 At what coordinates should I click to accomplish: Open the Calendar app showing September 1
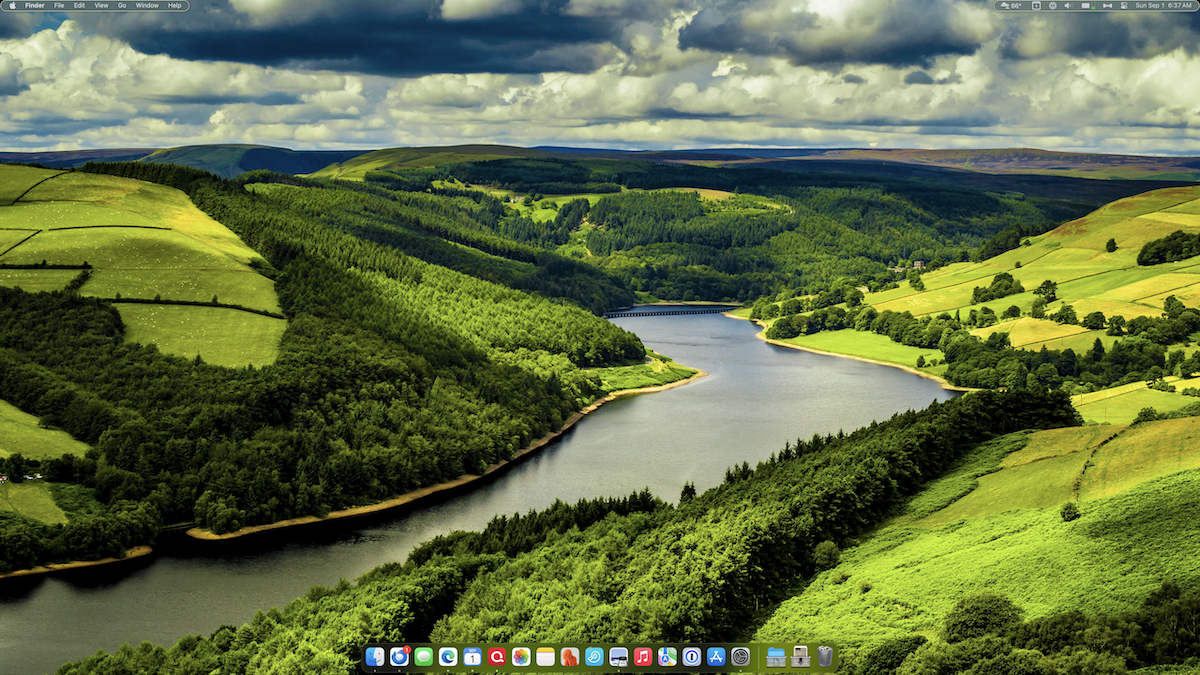[471, 658]
